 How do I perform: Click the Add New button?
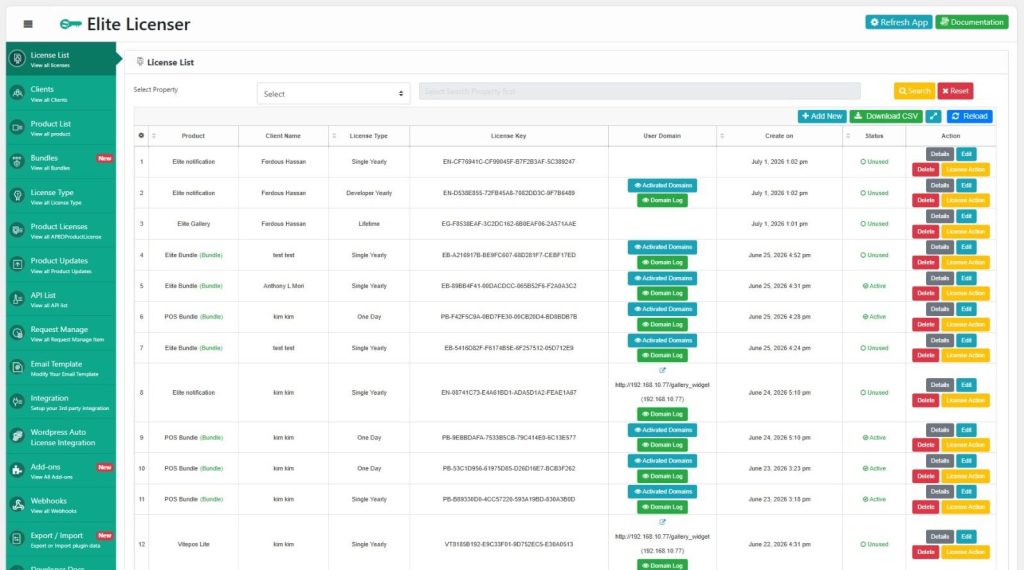point(822,116)
